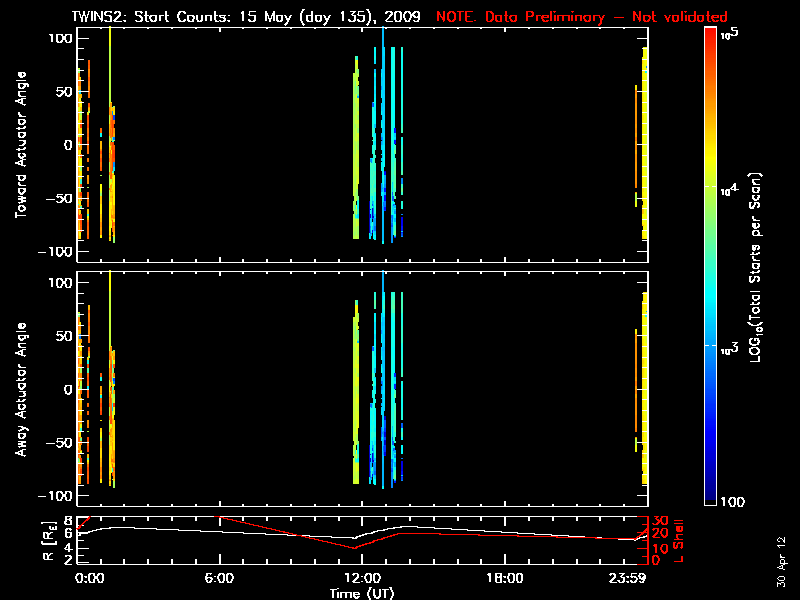Click the 'LOG10(Total Starts per Scan)' label
800x600 pixels.
(758, 270)
